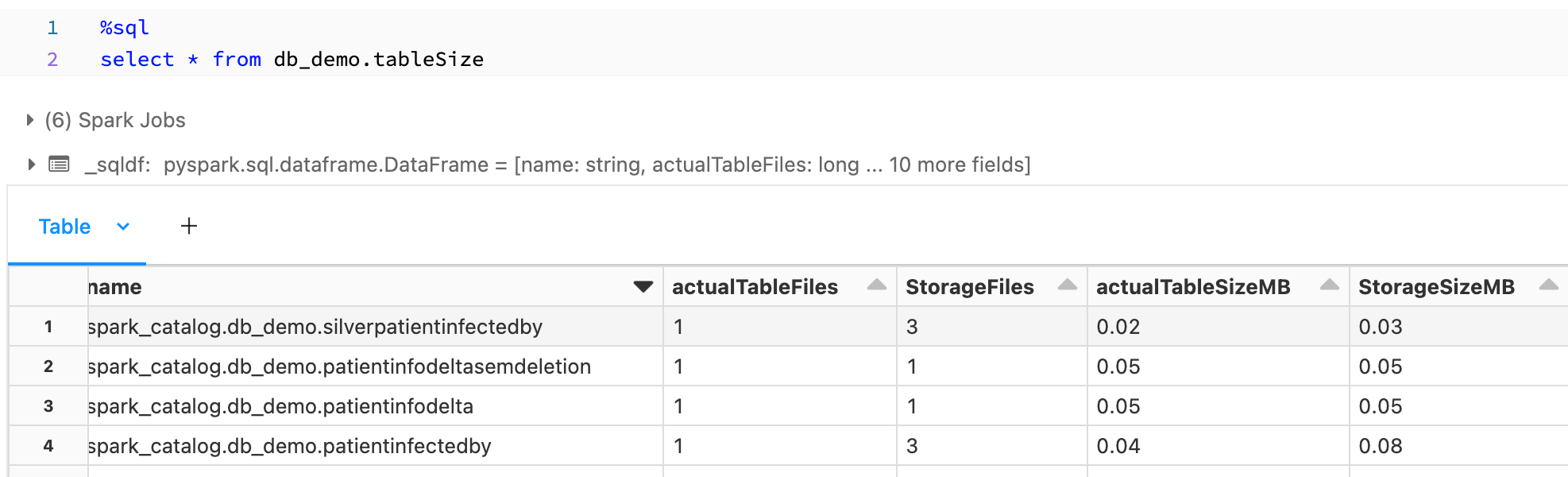Click the (6) Spark Jobs label
Image resolution: width=1568 pixels, height=477 pixels.
coord(115,120)
